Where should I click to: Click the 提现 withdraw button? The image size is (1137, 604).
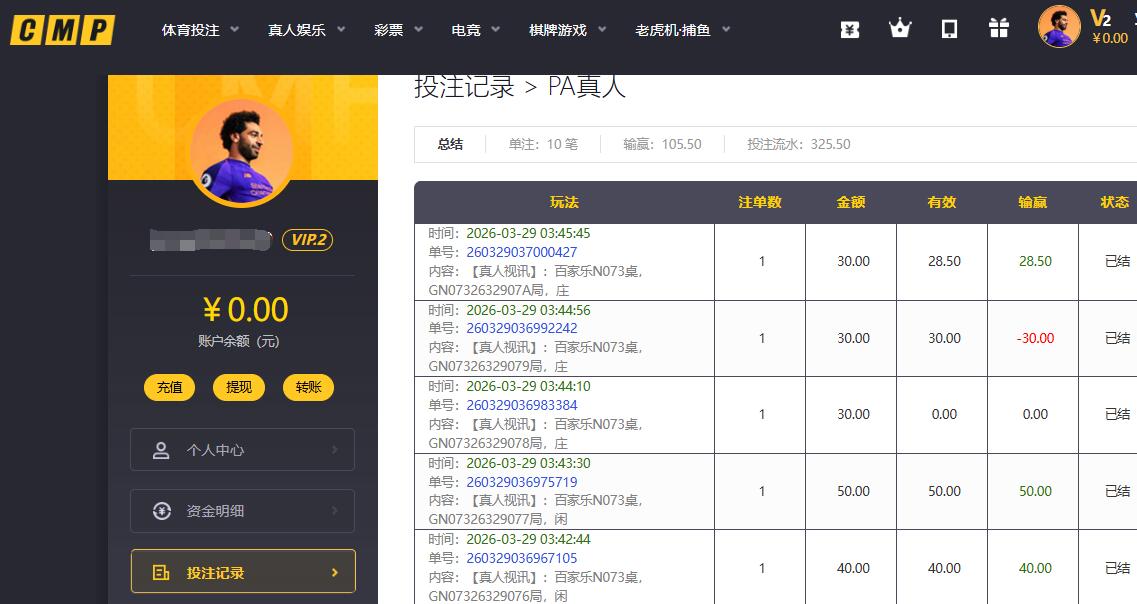tap(238, 387)
